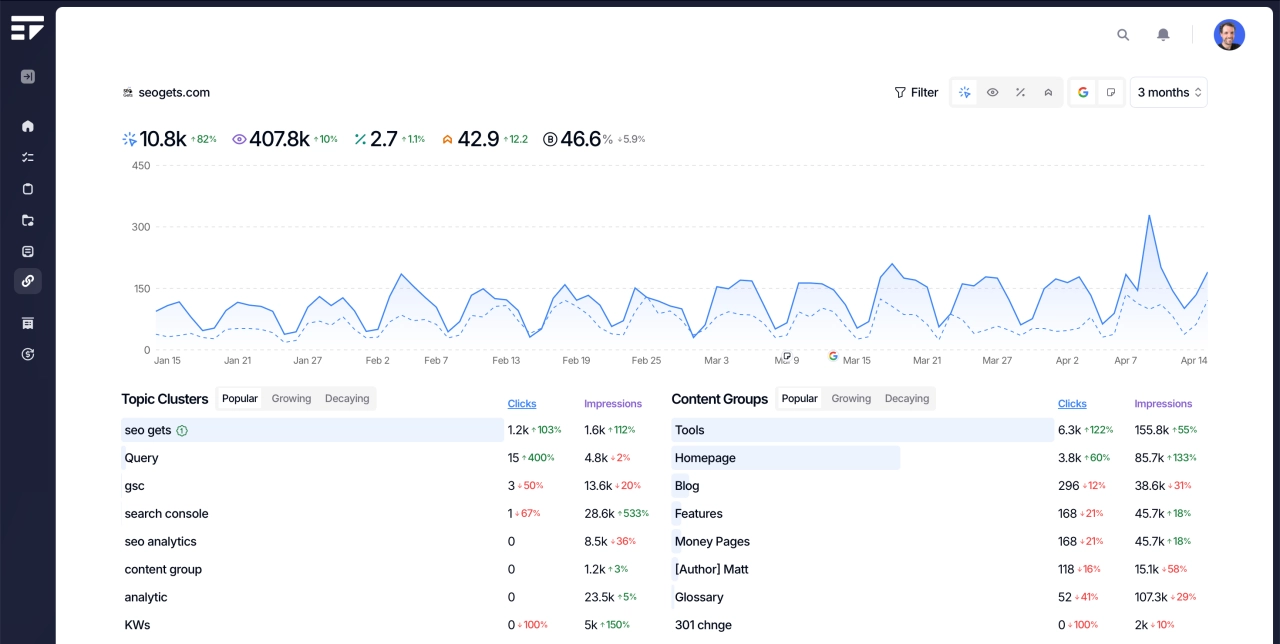The height and width of the screenshot is (644, 1280).
Task: Open the Filter menu
Action: click(916, 92)
